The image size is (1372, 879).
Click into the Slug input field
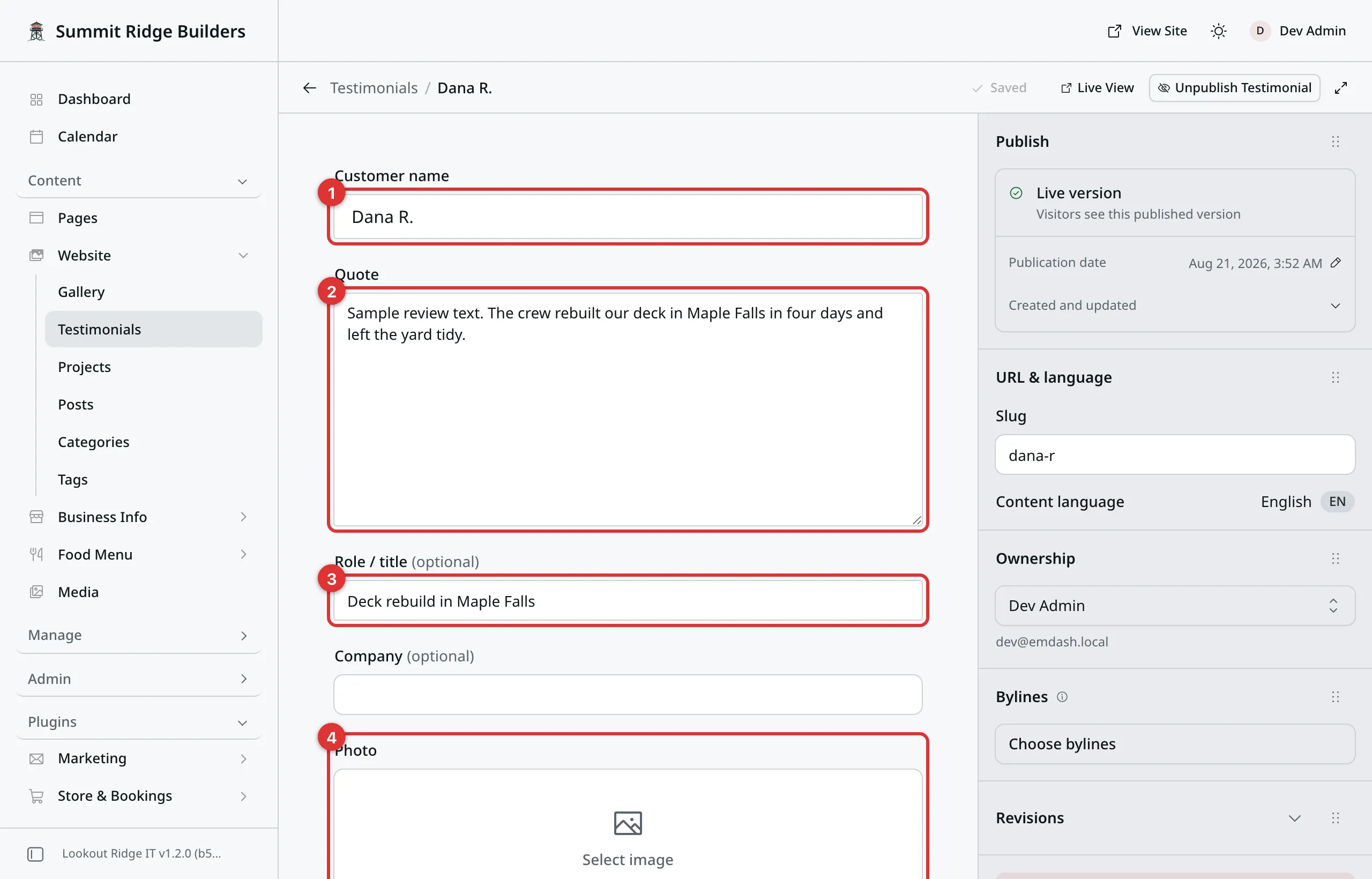1175,455
